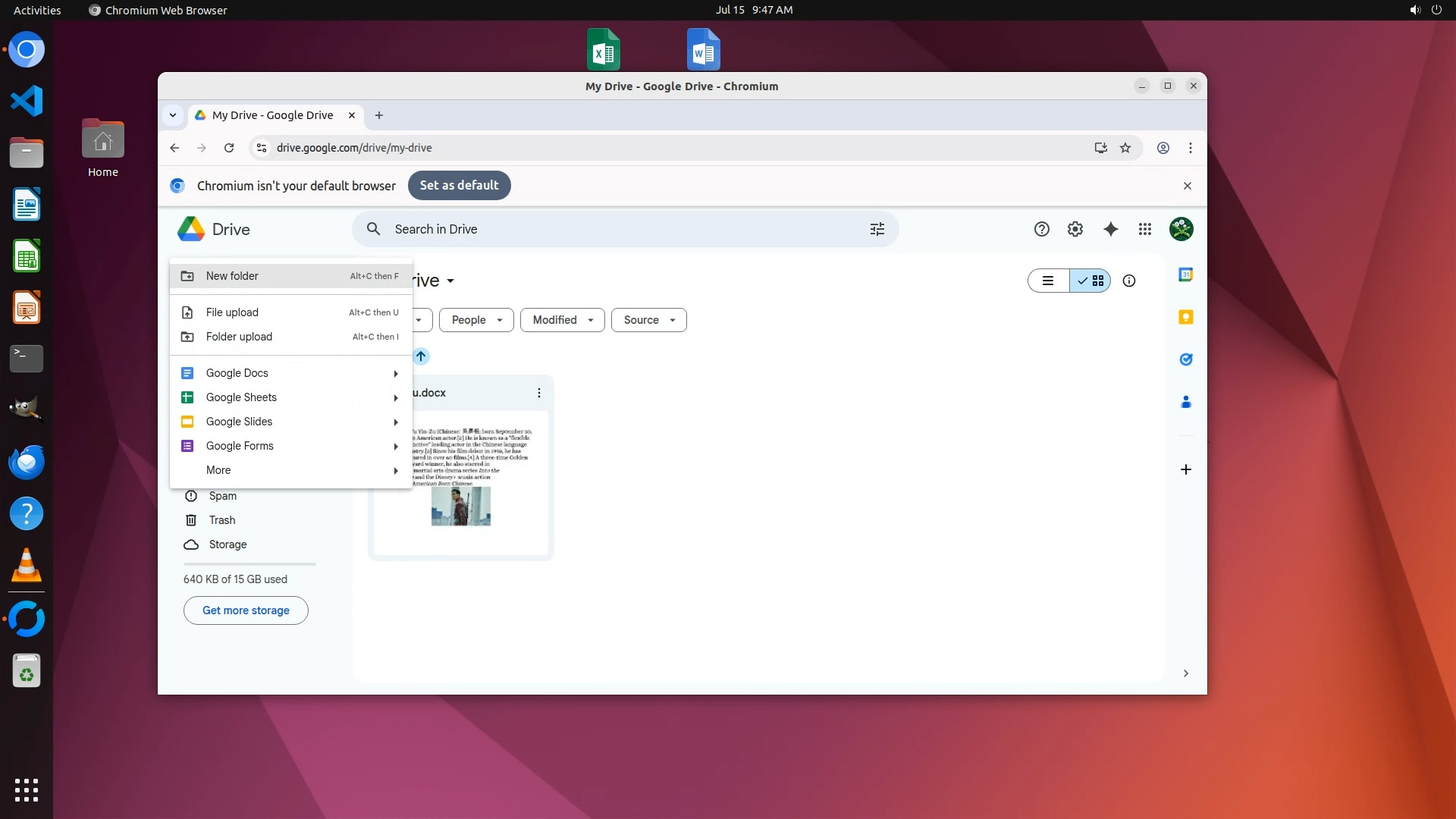Open the Google Sheets submenu entry
Viewport: 1456px width, 819px height.
241,397
